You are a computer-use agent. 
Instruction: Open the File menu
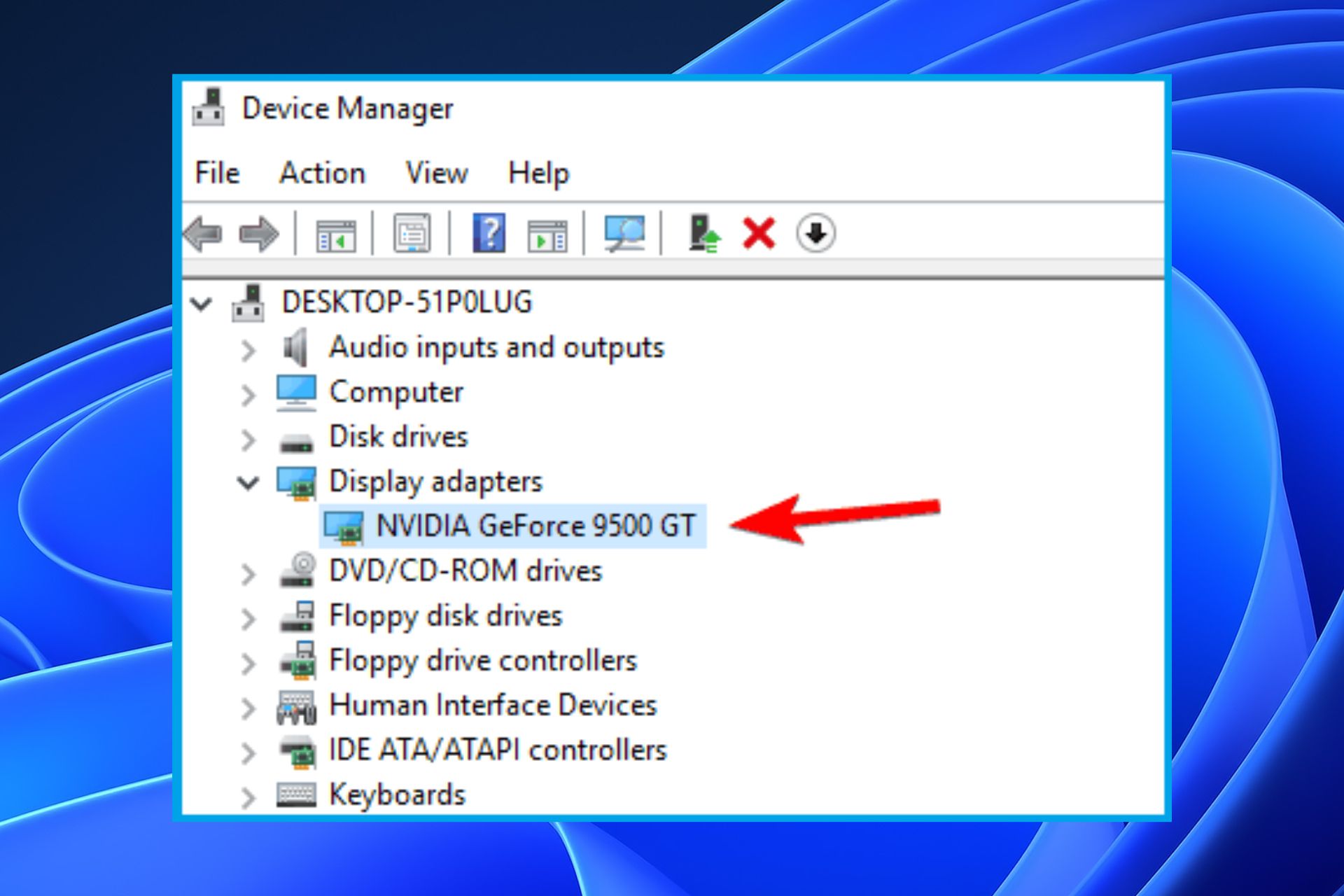pyautogui.click(x=217, y=173)
